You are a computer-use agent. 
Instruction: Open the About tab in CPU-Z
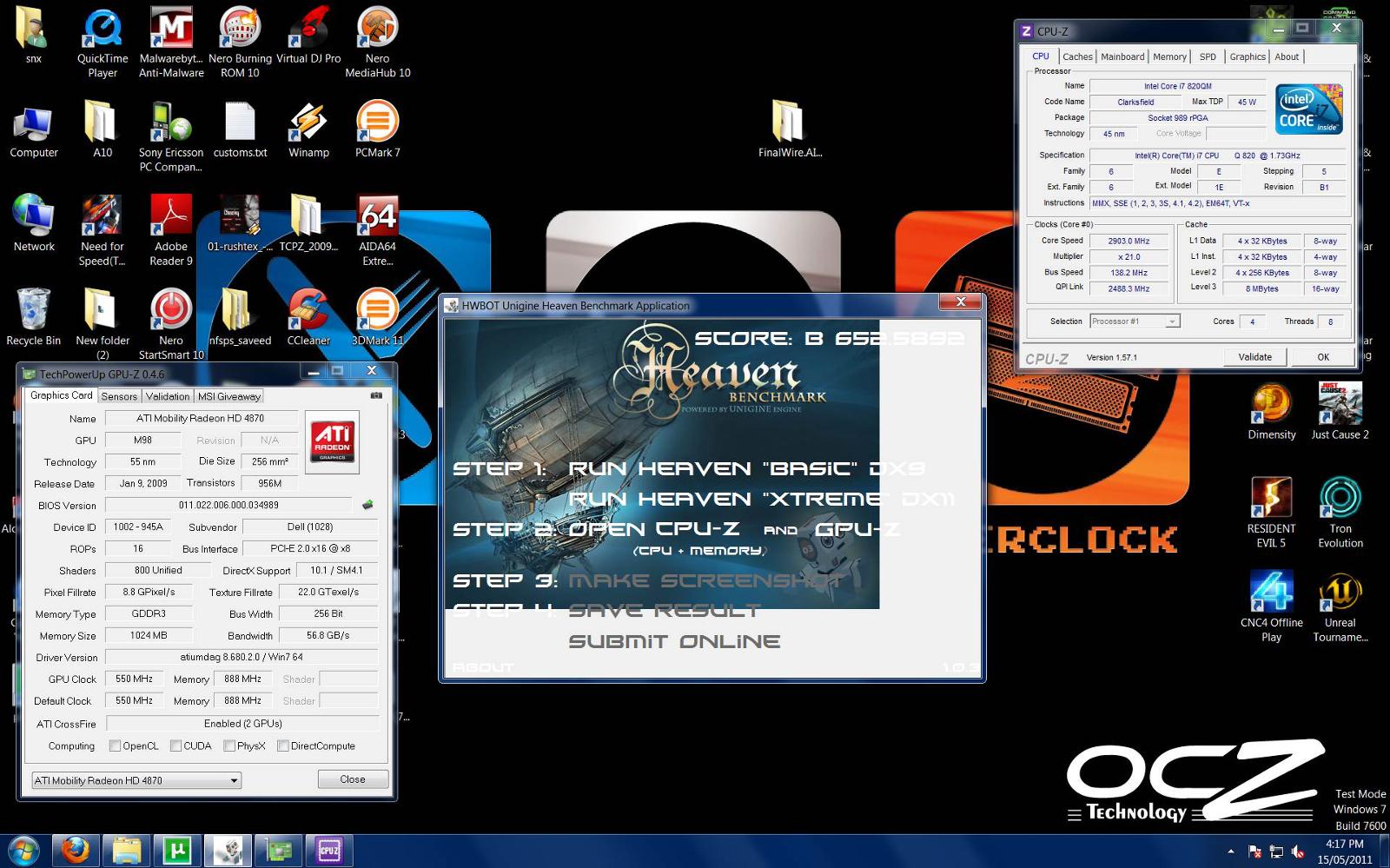(x=1287, y=56)
